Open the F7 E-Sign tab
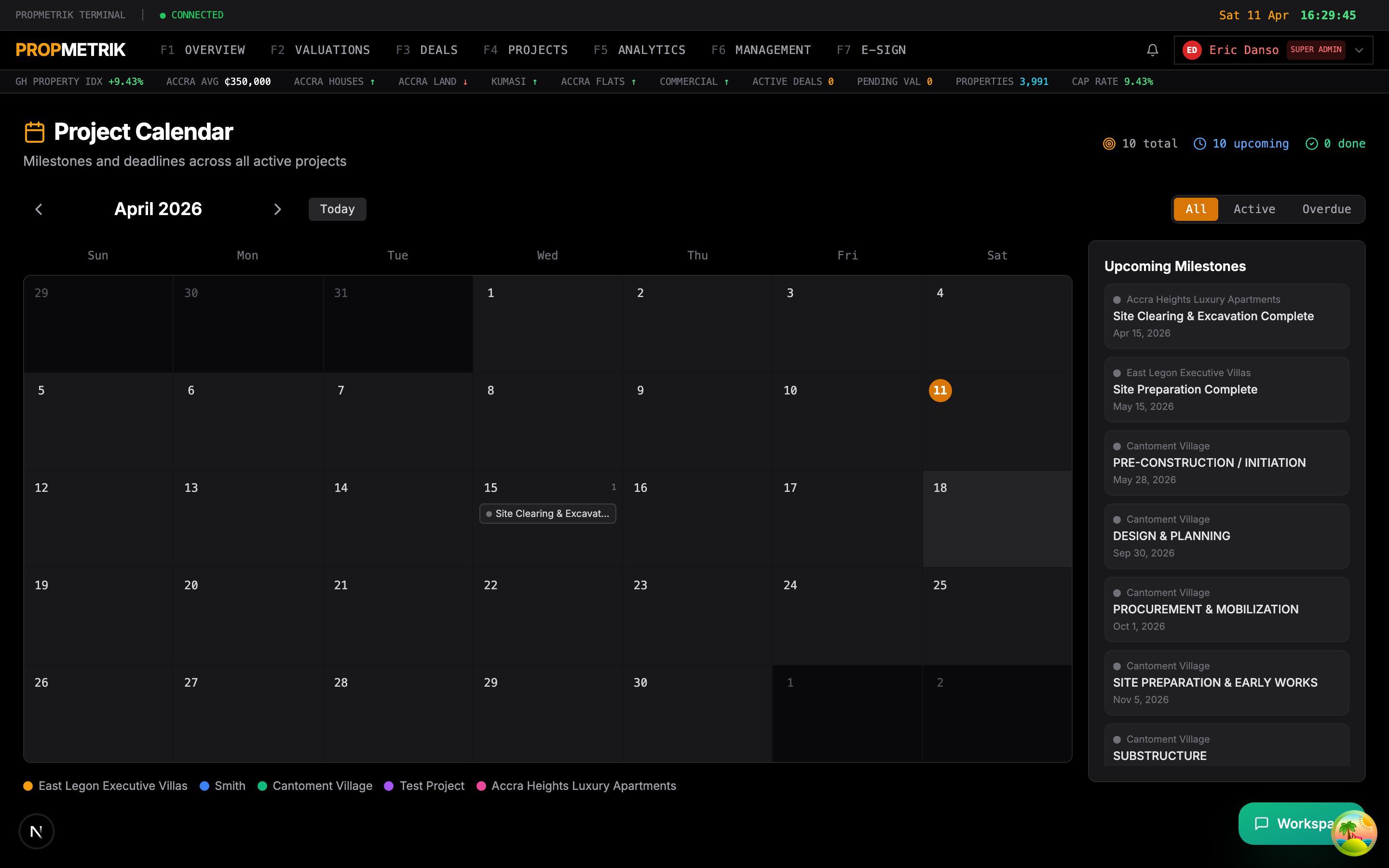The height and width of the screenshot is (868, 1389). tap(872, 50)
